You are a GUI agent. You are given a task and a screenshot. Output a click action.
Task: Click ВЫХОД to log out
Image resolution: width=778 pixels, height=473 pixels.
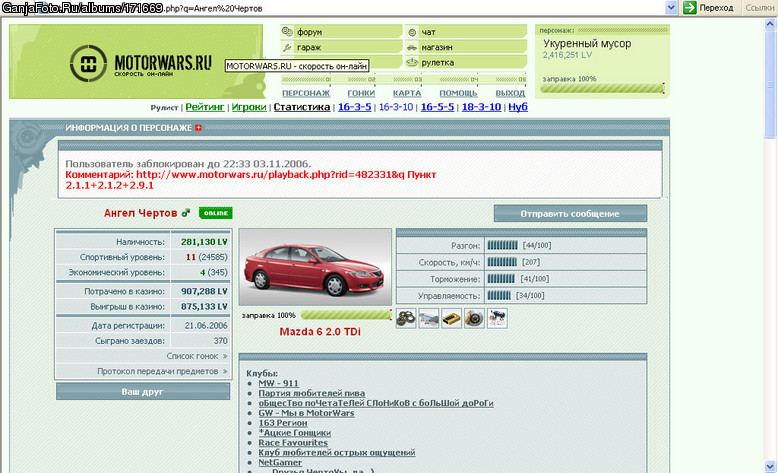coord(510,93)
